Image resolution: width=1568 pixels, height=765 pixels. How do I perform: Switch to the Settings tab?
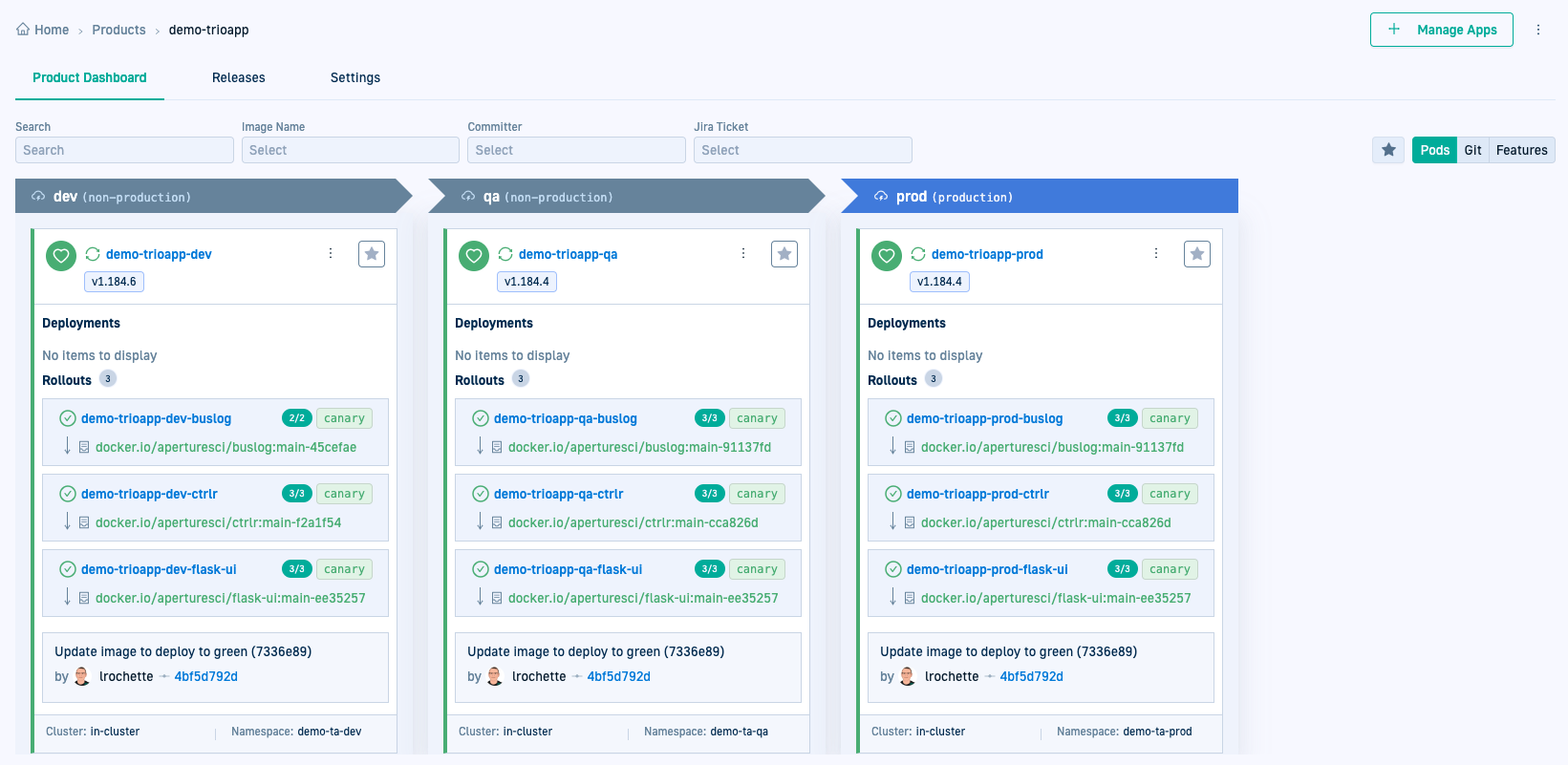355,77
